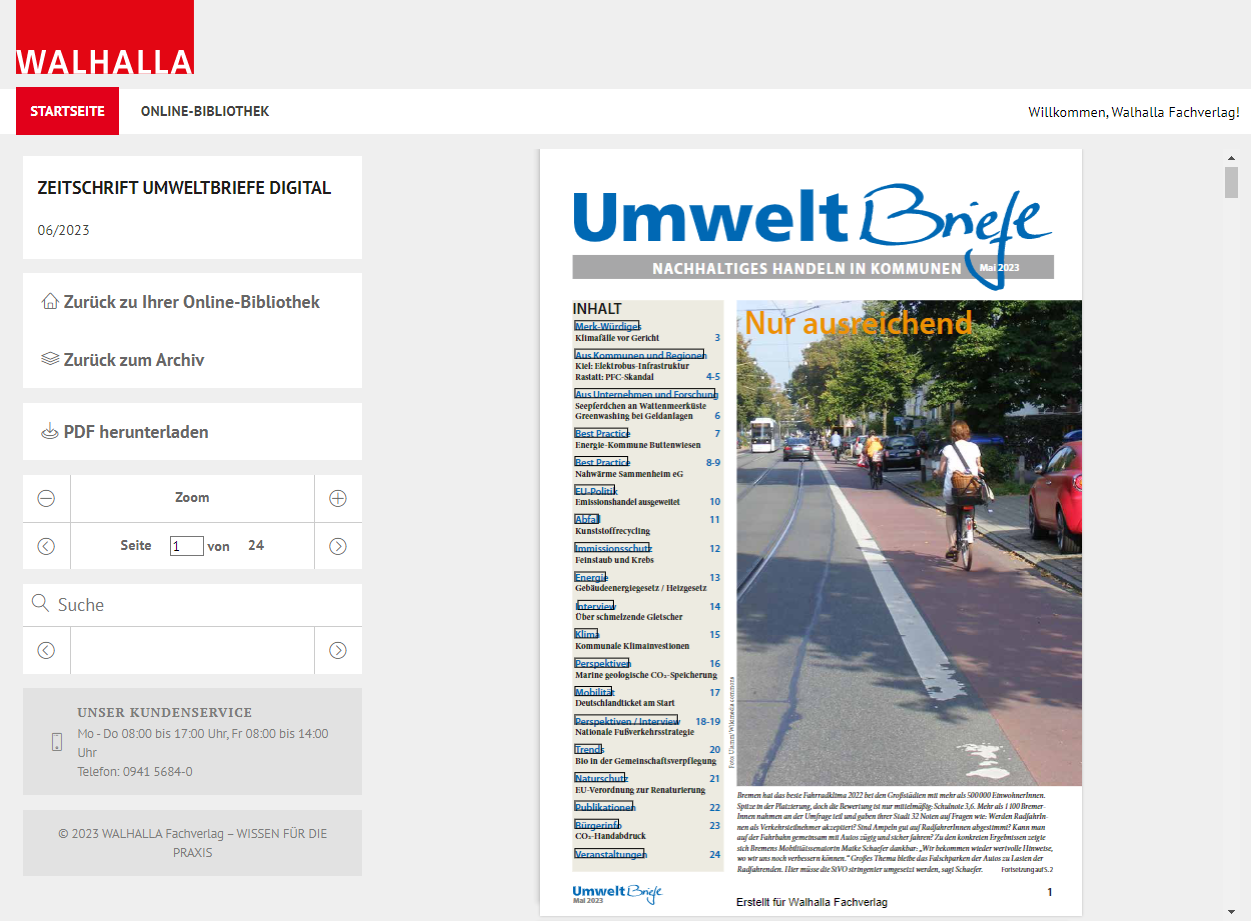The width and height of the screenshot is (1251, 921).
Task: Zoom in with the plus icon
Action: point(338,498)
